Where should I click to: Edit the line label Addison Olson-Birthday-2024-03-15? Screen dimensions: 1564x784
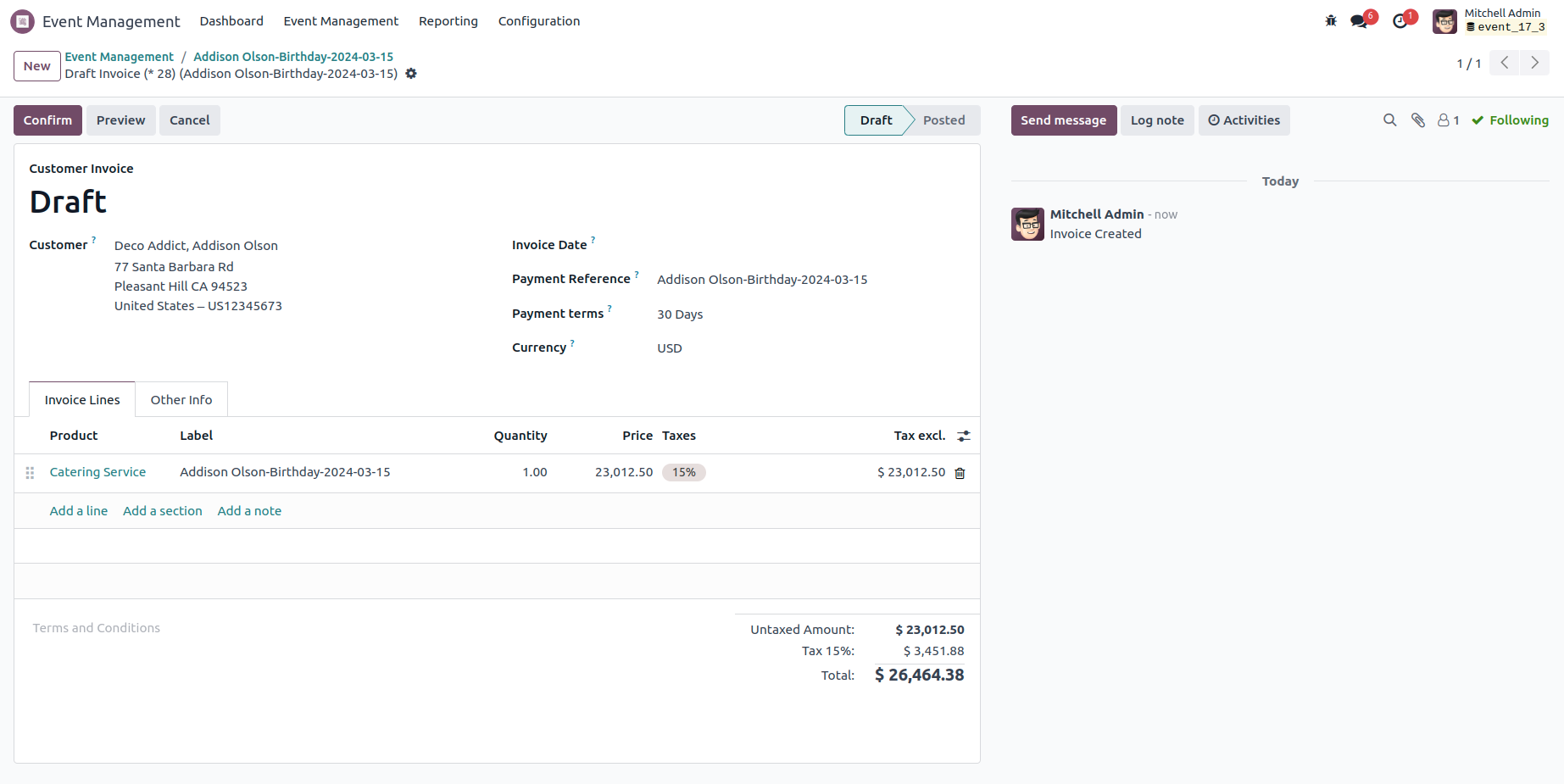tap(285, 472)
